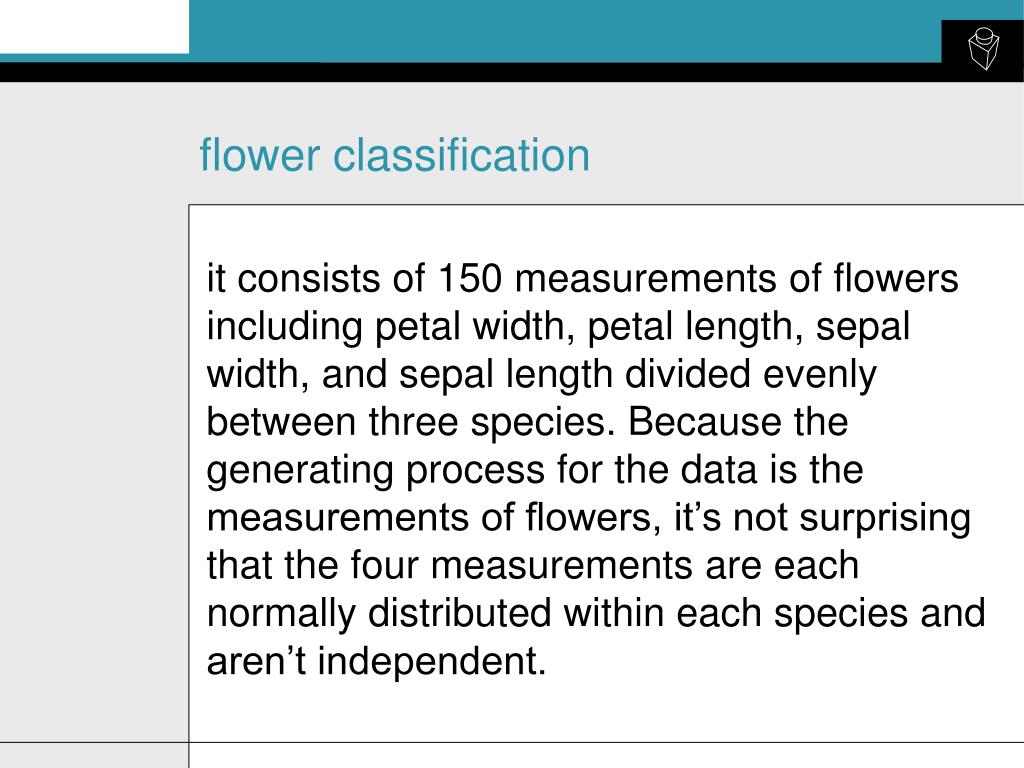Click the white rectangle in the header corner

[95, 26]
